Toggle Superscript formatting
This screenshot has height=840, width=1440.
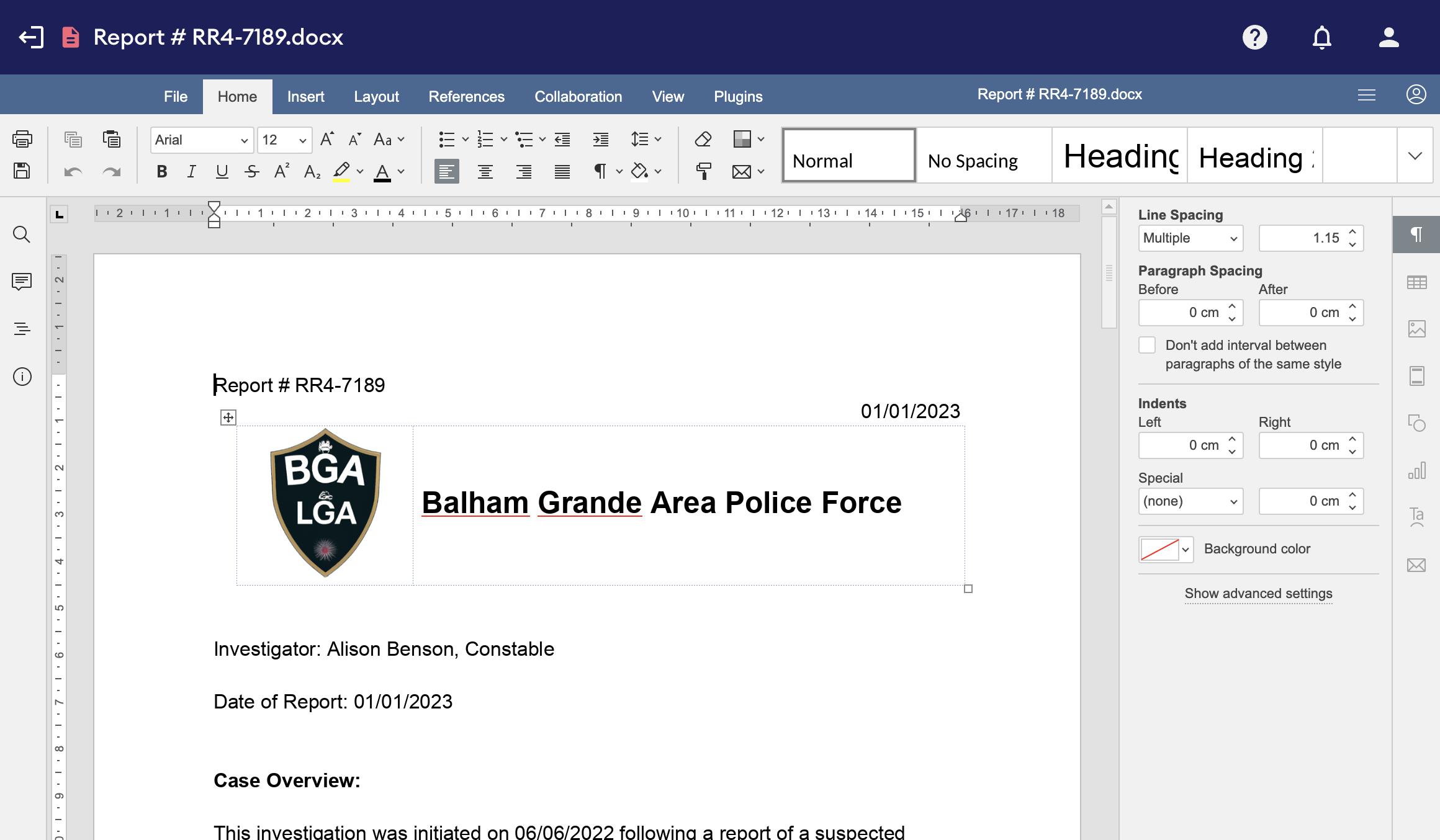(282, 171)
